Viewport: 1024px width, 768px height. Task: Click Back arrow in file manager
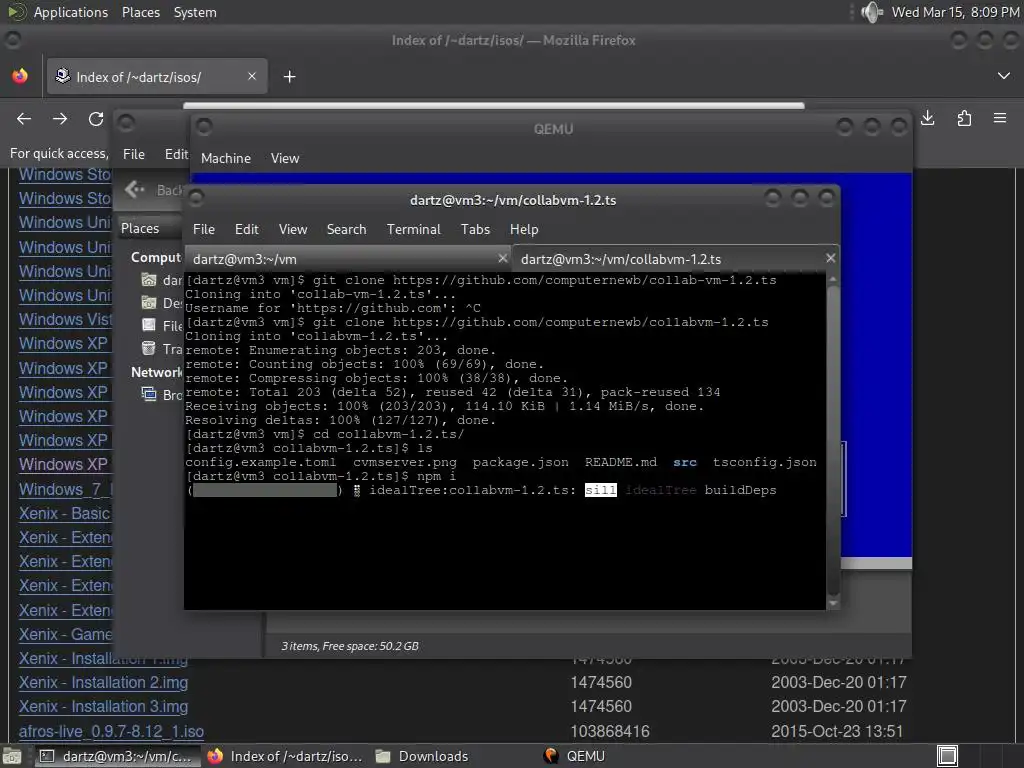click(x=135, y=189)
